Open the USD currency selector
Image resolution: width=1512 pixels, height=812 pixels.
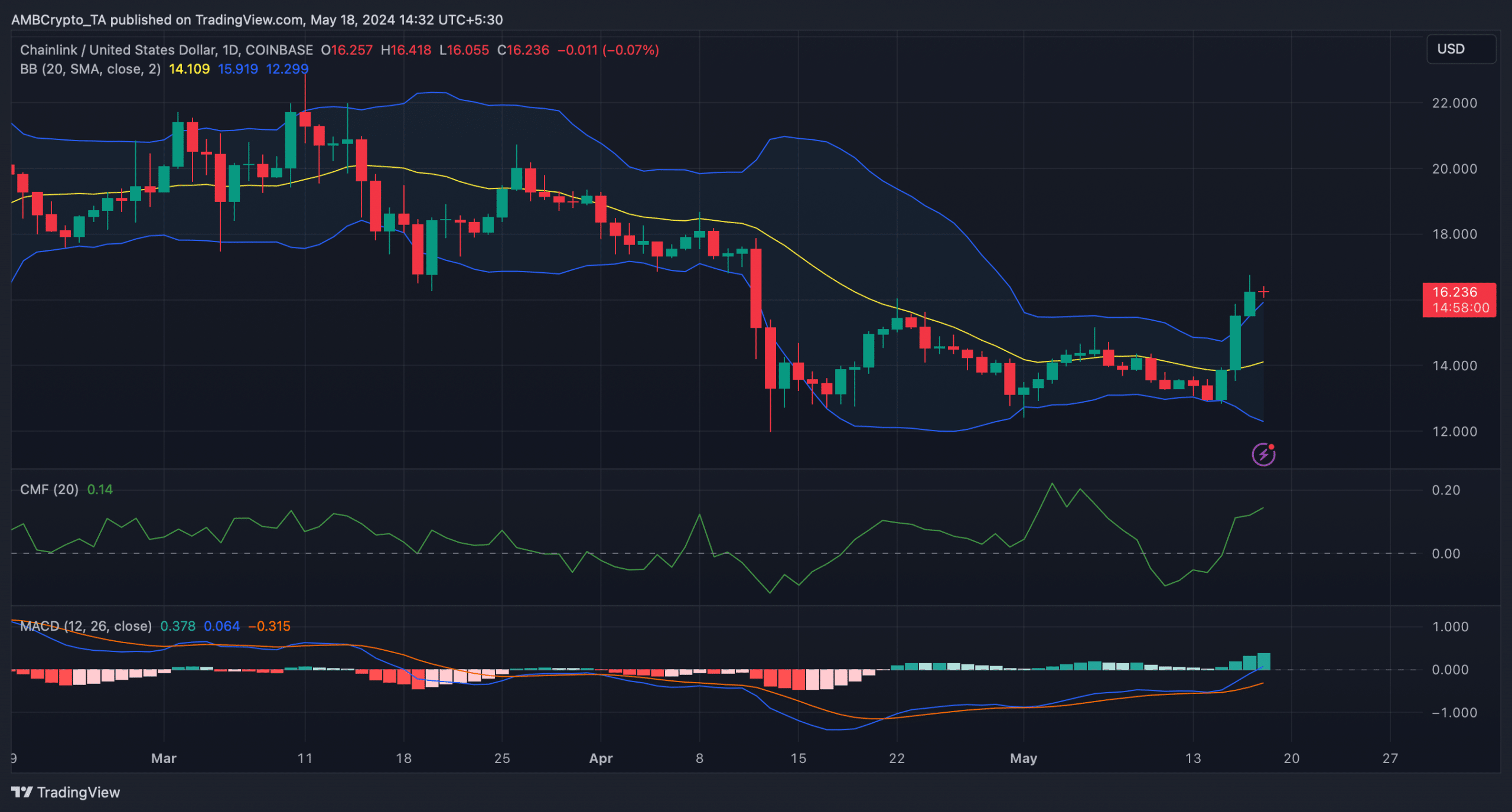1461,49
